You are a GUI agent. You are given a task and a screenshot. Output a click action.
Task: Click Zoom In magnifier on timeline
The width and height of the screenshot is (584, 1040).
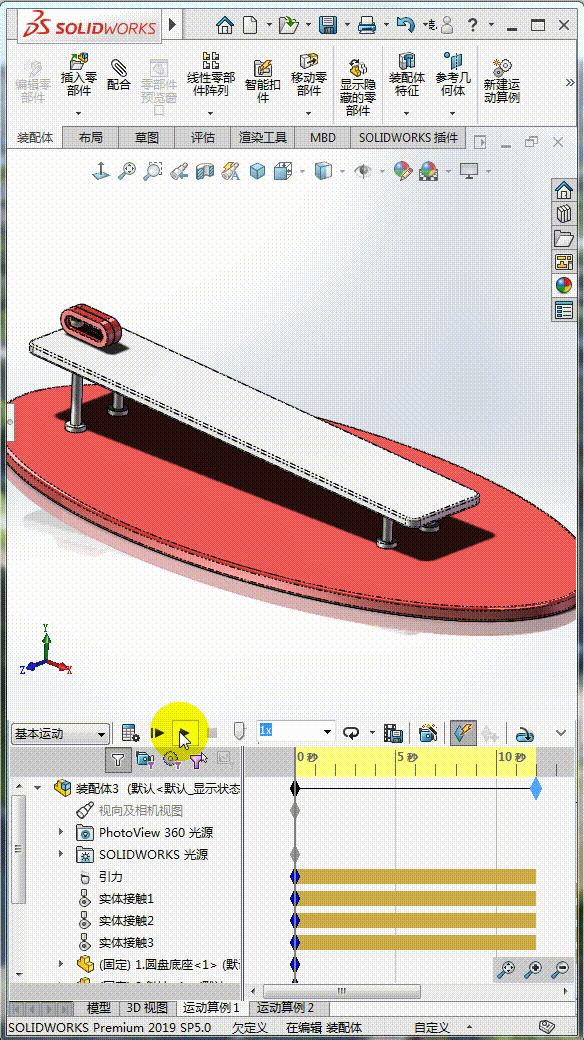click(x=534, y=970)
